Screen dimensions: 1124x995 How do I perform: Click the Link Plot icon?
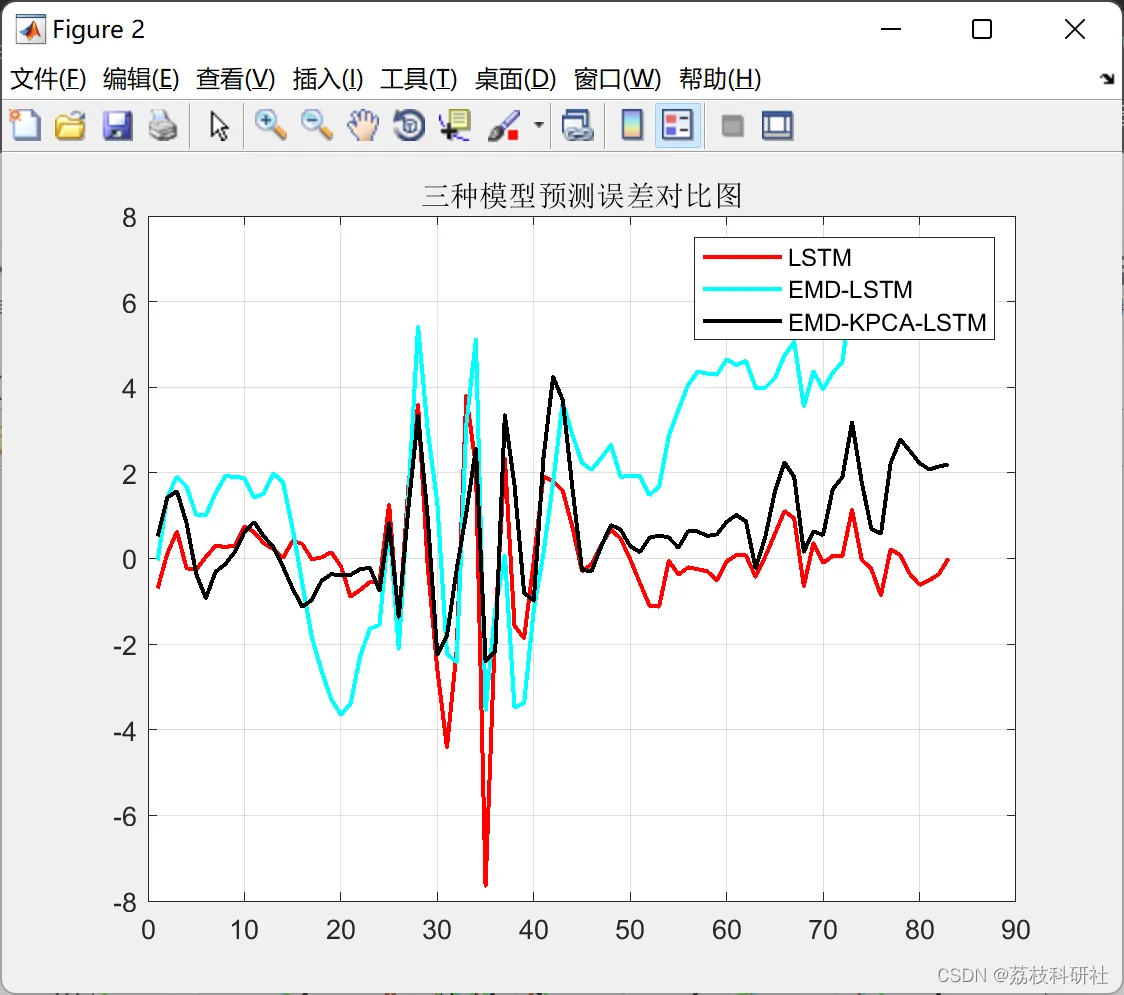tap(578, 125)
